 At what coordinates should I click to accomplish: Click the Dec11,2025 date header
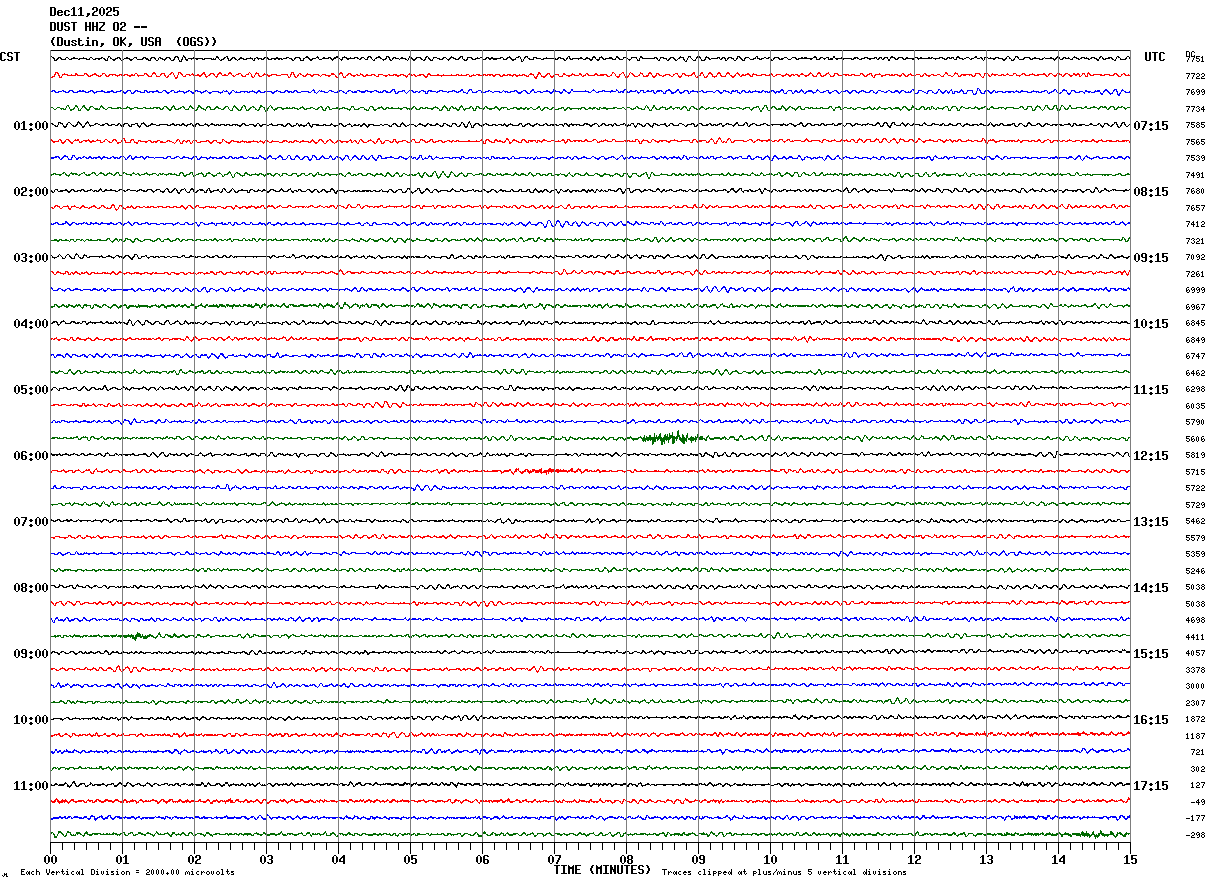[x=84, y=12]
